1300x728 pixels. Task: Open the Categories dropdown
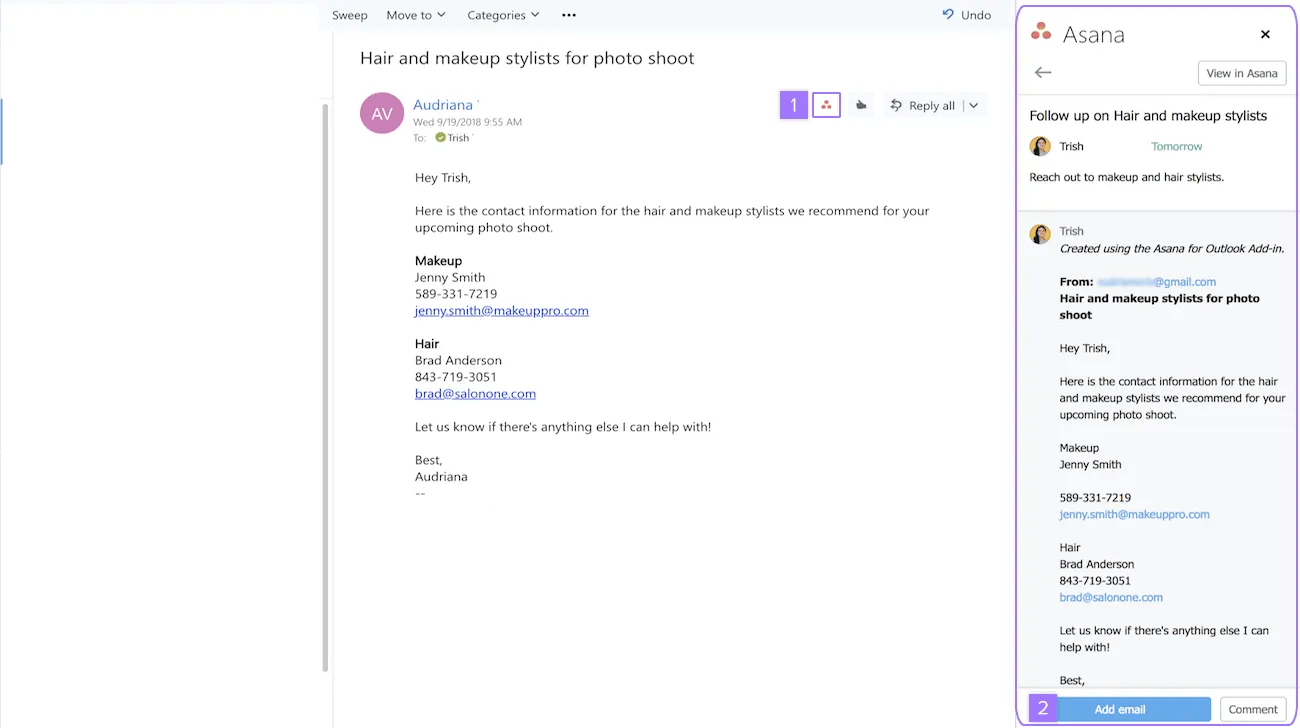(503, 15)
